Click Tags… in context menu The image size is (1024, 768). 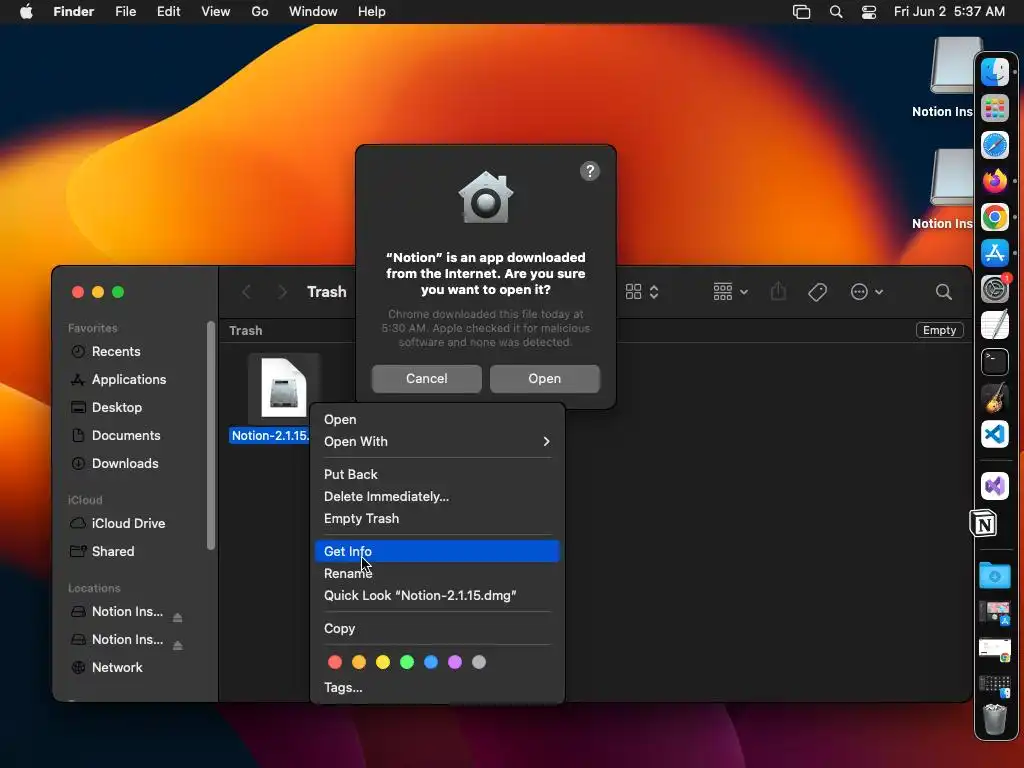(437, 688)
